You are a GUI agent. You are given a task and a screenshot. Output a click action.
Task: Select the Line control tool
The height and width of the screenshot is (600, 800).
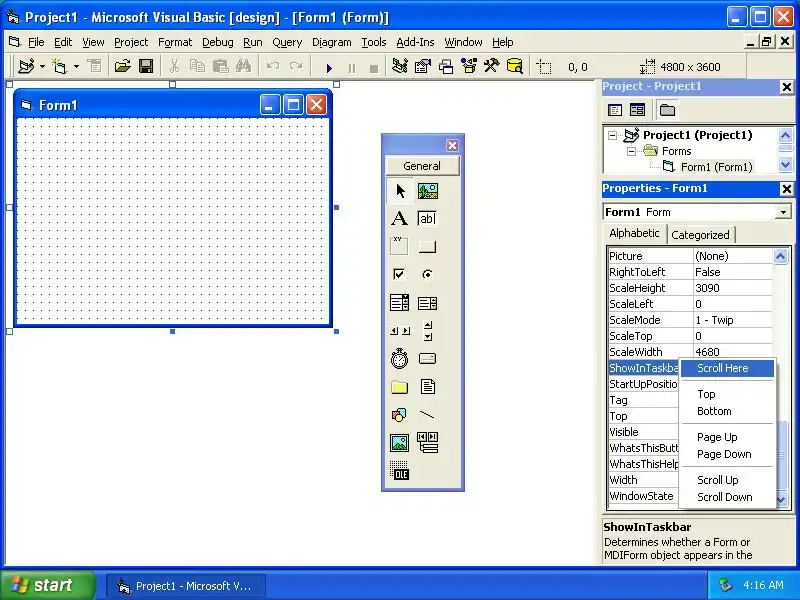428,415
